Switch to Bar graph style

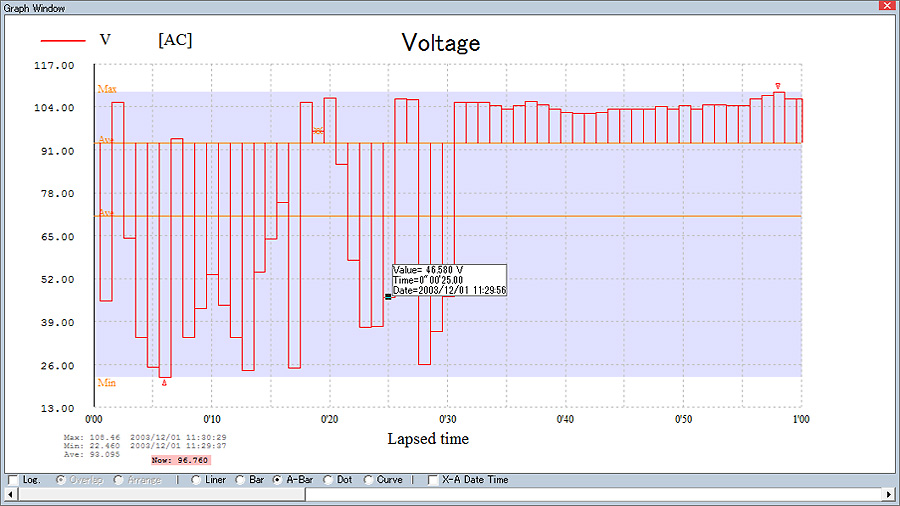240,480
